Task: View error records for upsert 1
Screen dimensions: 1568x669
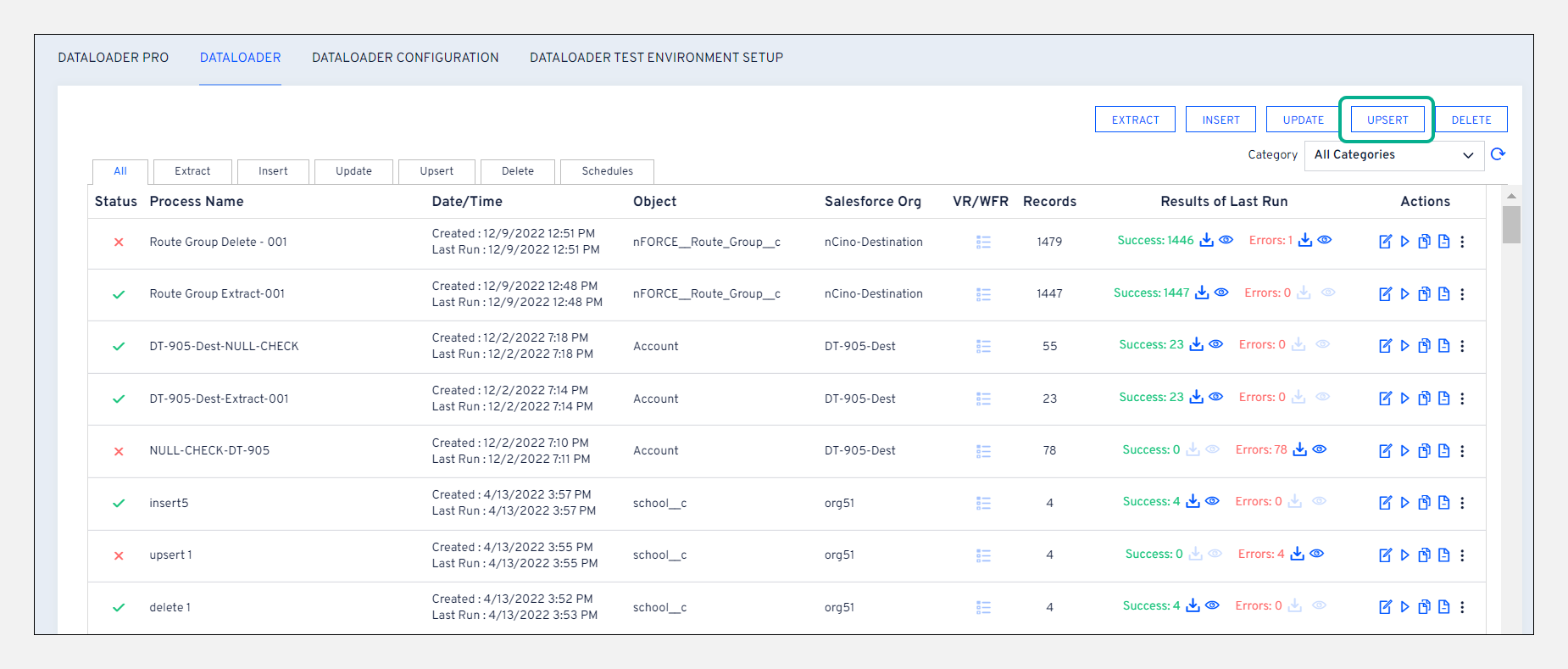Action: pyautogui.click(x=1316, y=554)
